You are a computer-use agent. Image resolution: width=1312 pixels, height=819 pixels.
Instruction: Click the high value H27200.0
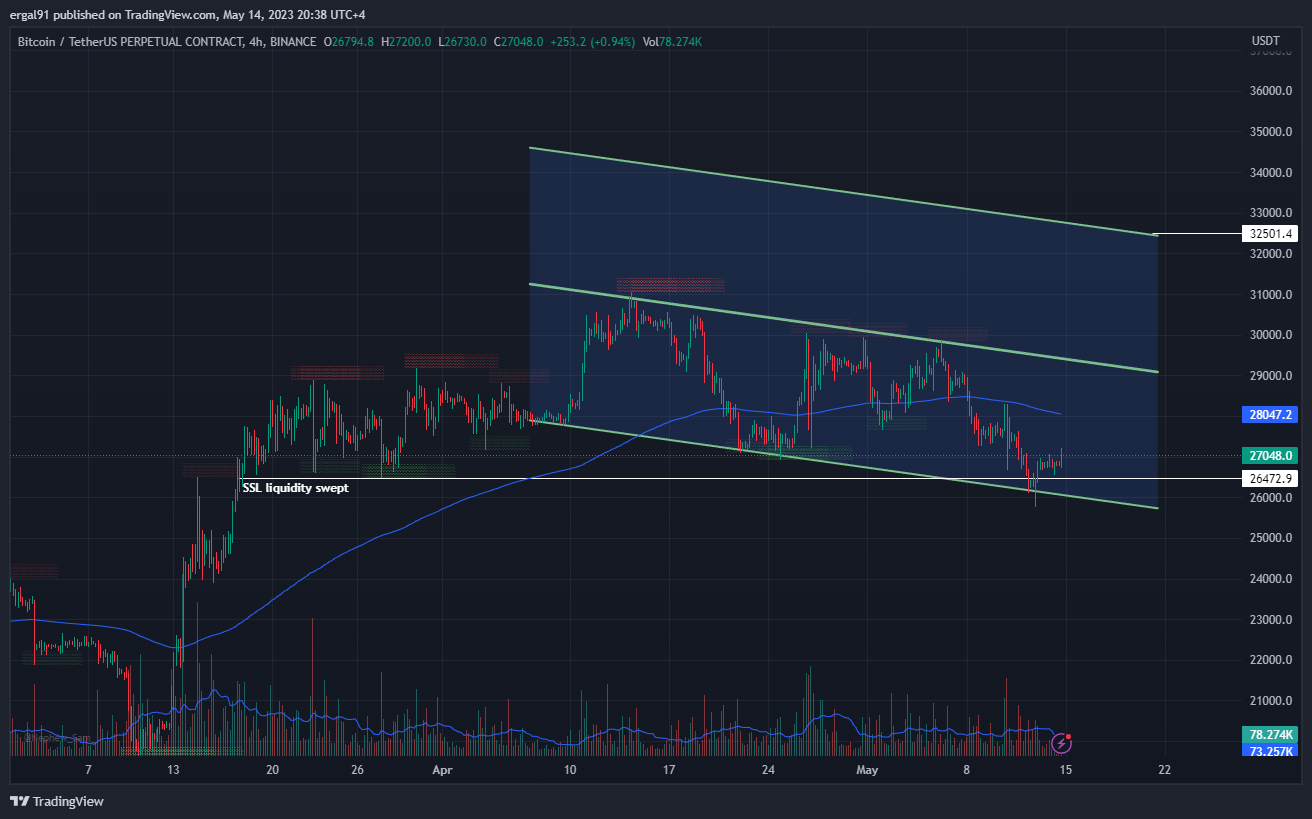click(x=407, y=42)
